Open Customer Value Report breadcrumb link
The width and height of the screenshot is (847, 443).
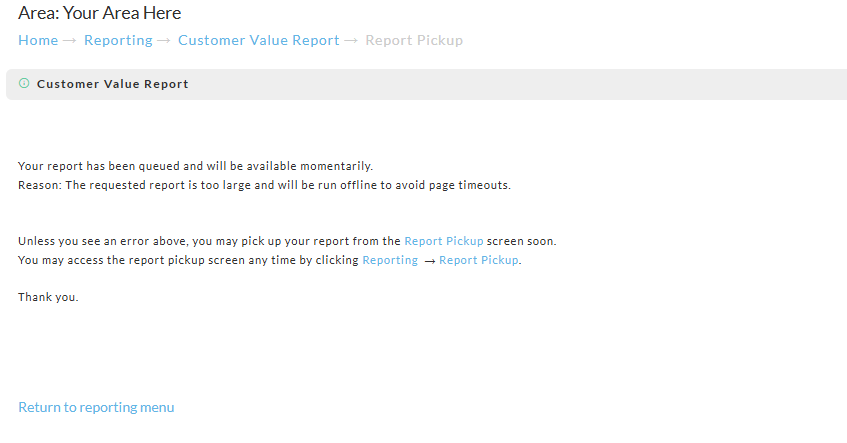pos(259,41)
